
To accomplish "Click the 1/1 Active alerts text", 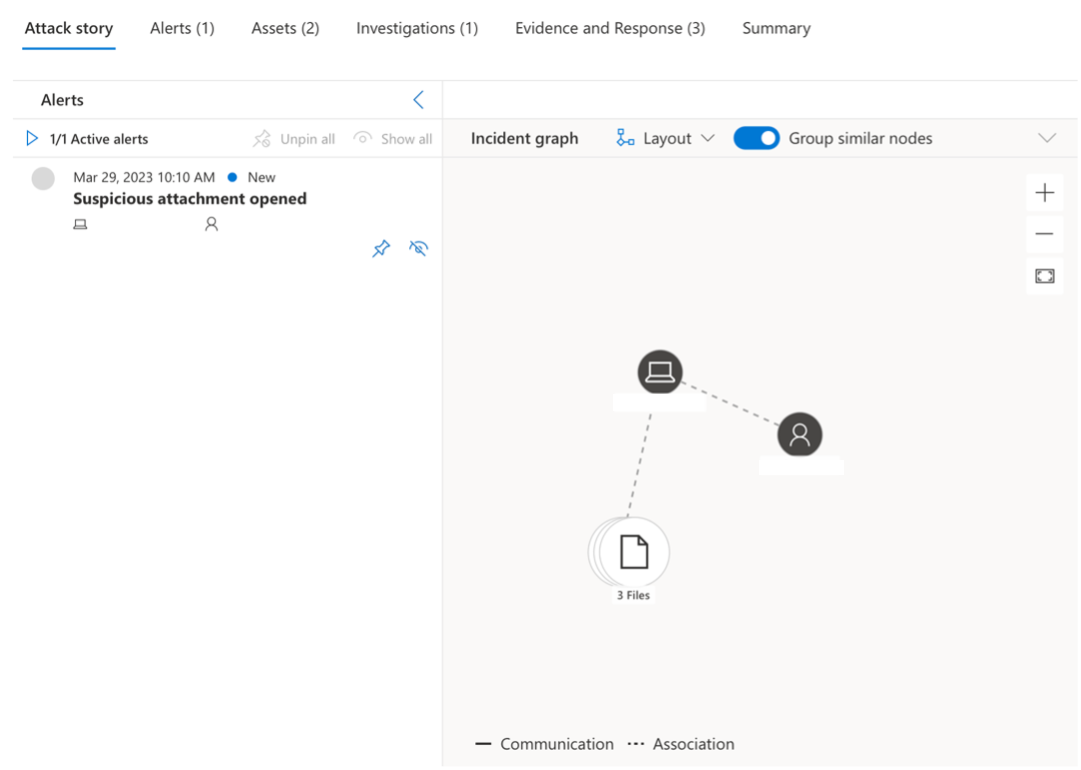I will (x=99, y=139).
